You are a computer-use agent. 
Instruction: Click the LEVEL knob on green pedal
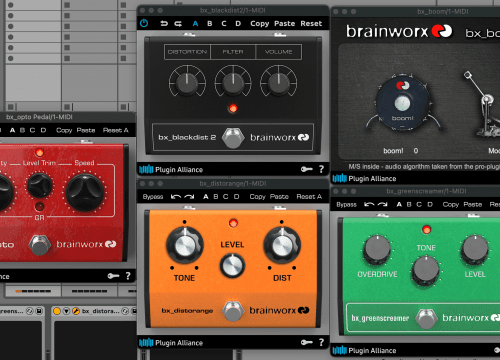pyautogui.click(x=475, y=249)
